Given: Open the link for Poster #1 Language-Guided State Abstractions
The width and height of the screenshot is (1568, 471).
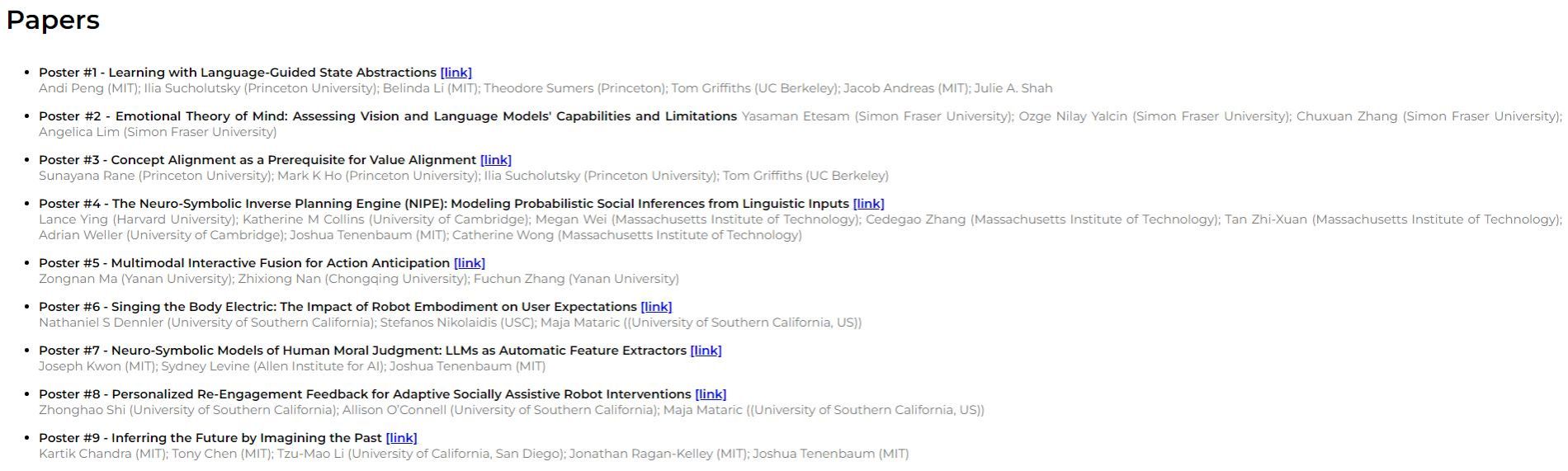Looking at the screenshot, I should pyautogui.click(x=456, y=73).
